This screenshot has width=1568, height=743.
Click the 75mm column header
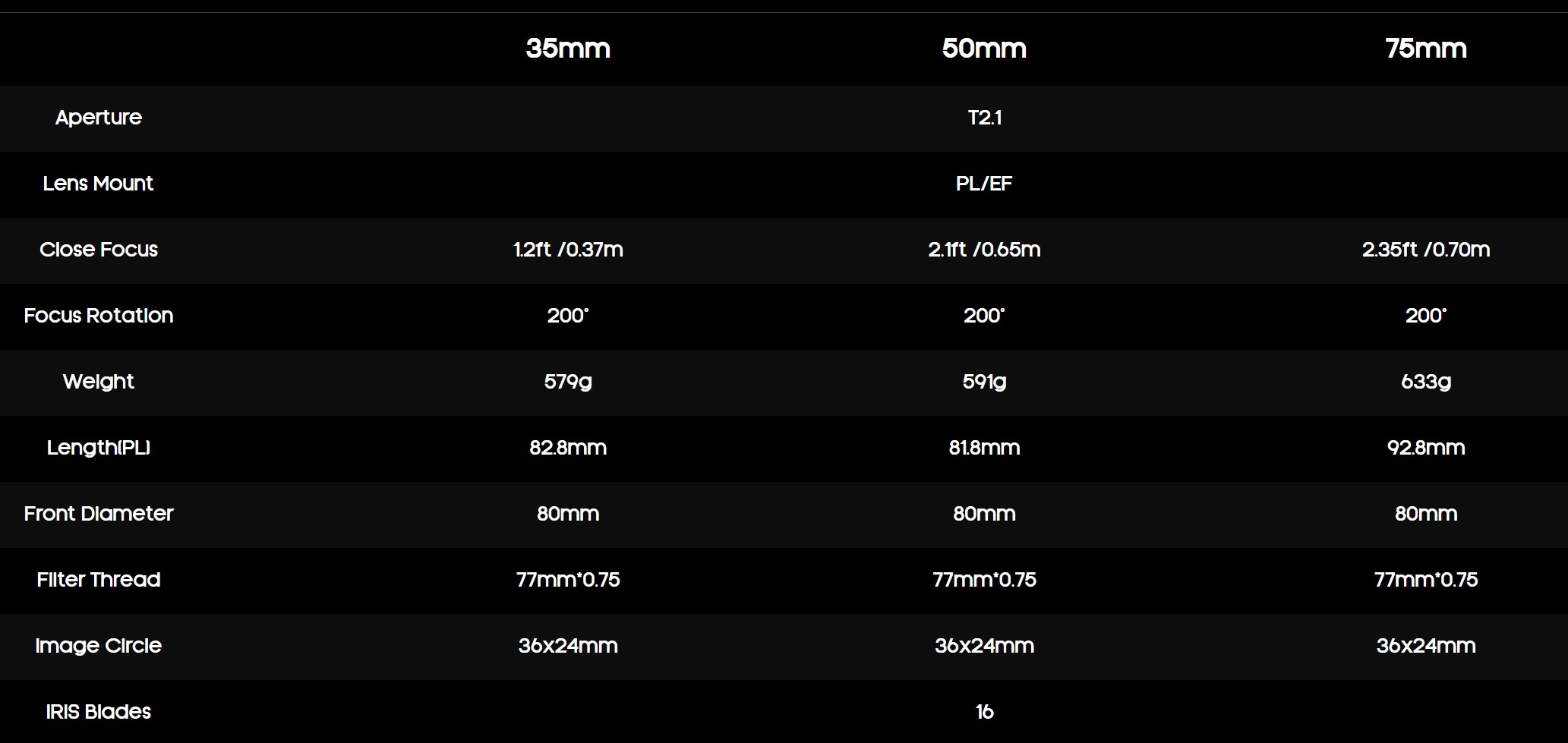(x=1425, y=49)
